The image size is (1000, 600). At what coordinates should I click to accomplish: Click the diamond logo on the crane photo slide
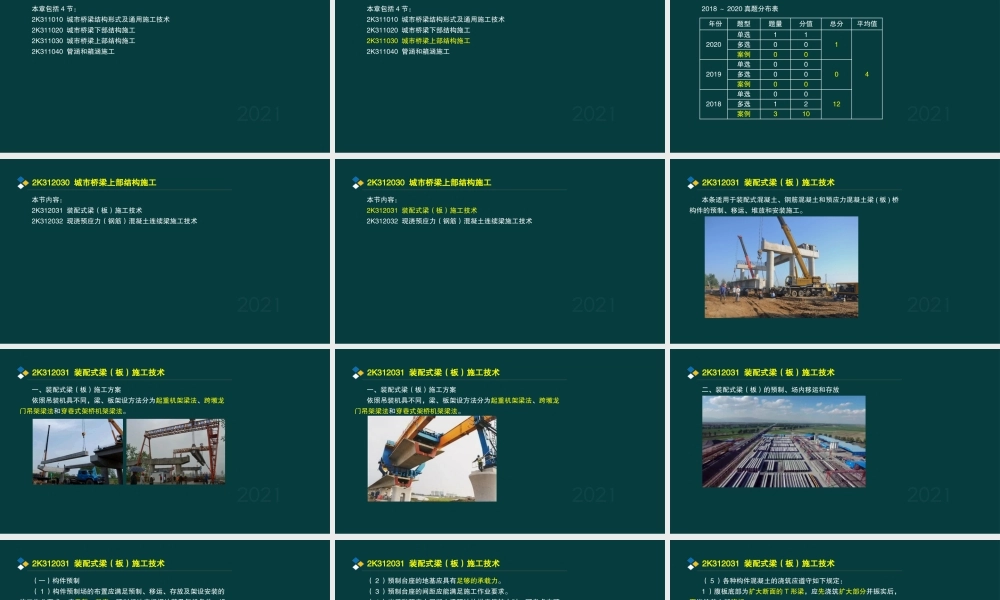point(693,183)
